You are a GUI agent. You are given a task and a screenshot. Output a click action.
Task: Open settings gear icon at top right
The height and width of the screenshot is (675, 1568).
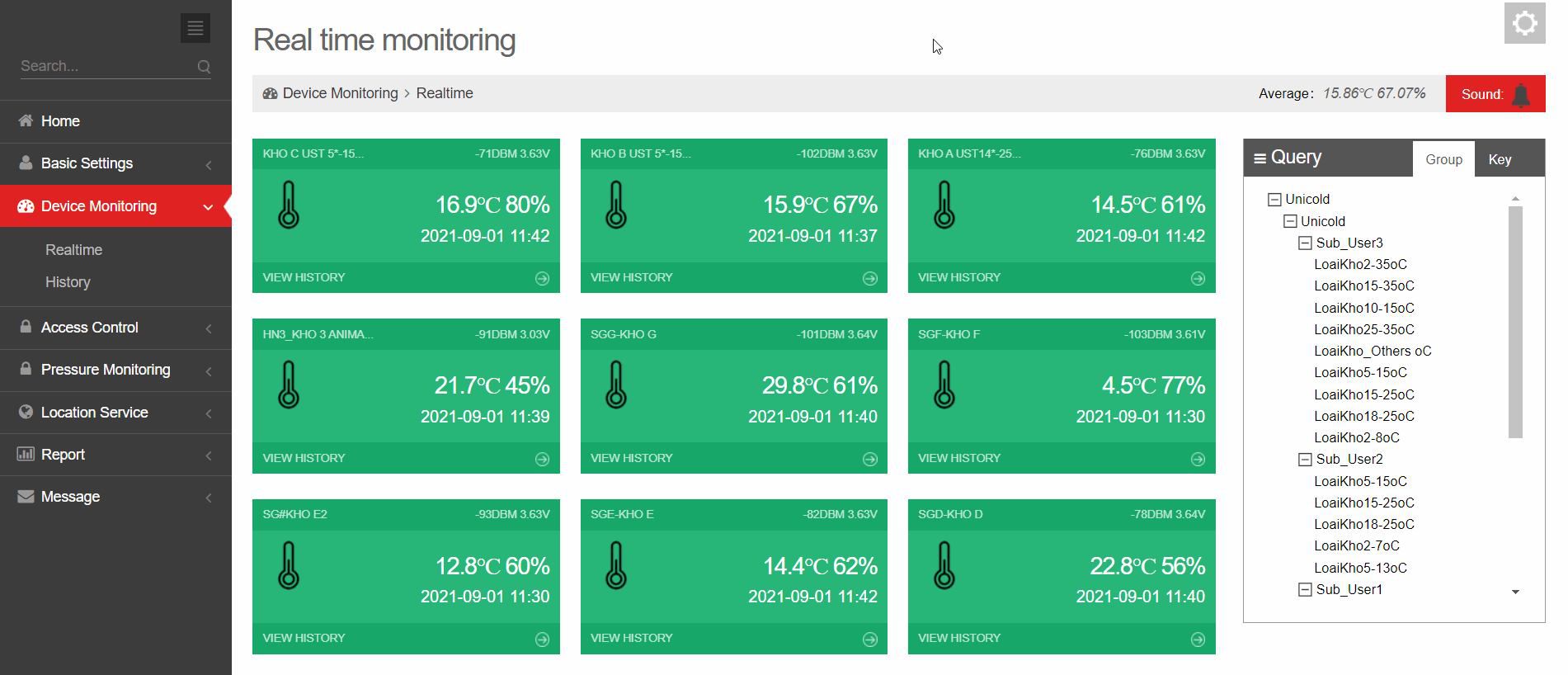click(x=1524, y=23)
